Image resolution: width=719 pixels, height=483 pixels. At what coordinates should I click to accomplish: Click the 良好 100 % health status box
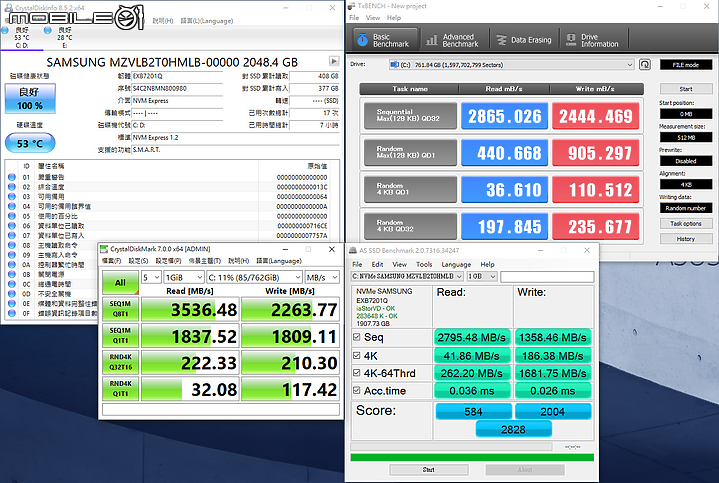pos(30,98)
